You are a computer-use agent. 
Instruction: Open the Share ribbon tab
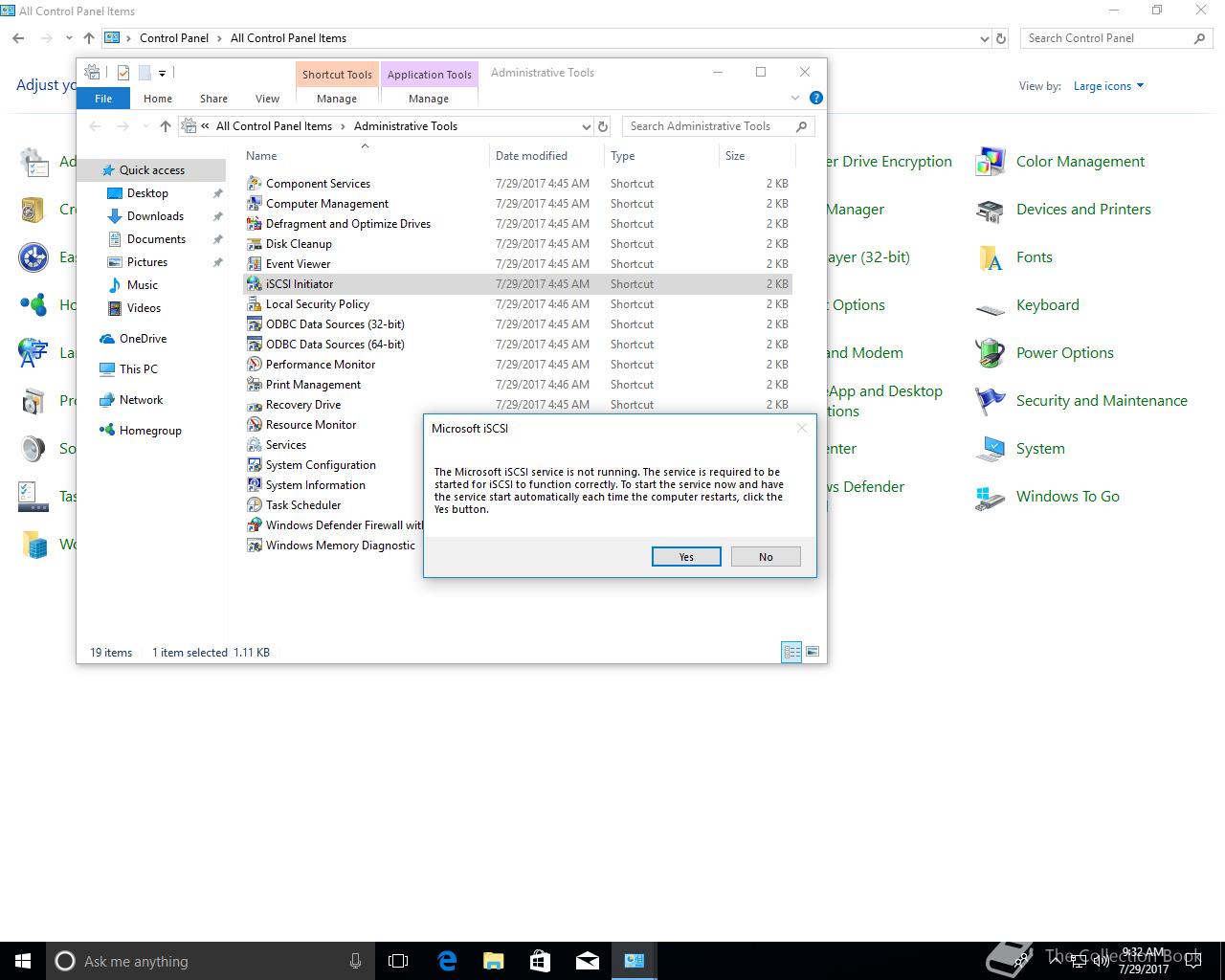pos(213,99)
